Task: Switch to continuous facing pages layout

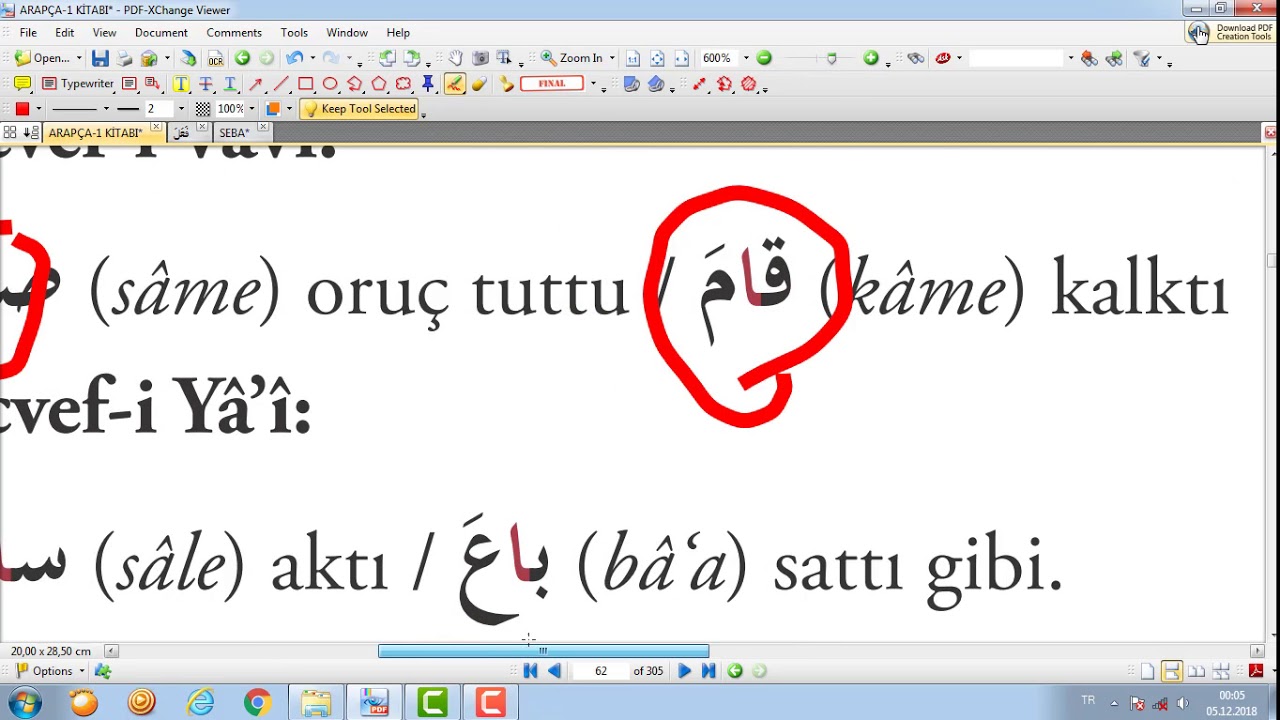Action: (1221, 671)
